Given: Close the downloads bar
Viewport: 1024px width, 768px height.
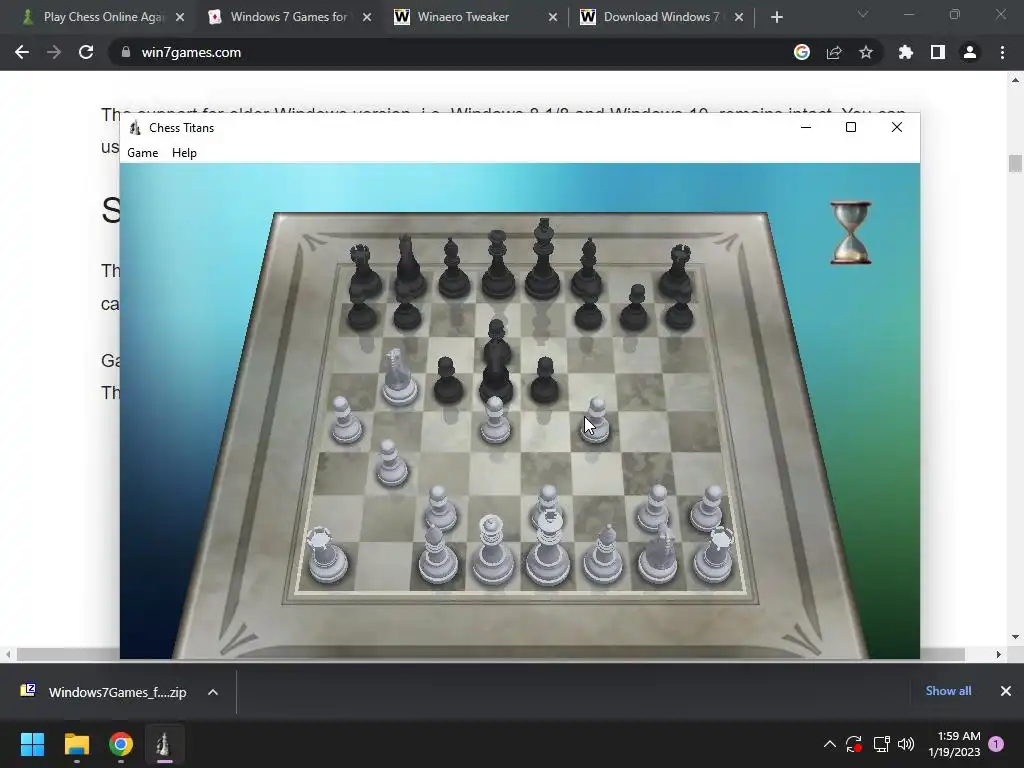Looking at the screenshot, I should click(x=1006, y=691).
